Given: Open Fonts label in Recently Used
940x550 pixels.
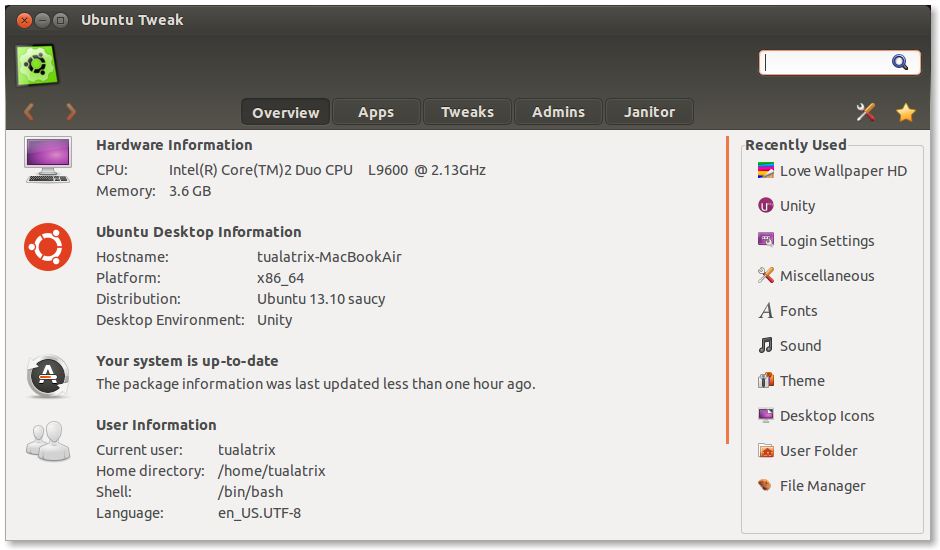Looking at the screenshot, I should [x=799, y=311].
